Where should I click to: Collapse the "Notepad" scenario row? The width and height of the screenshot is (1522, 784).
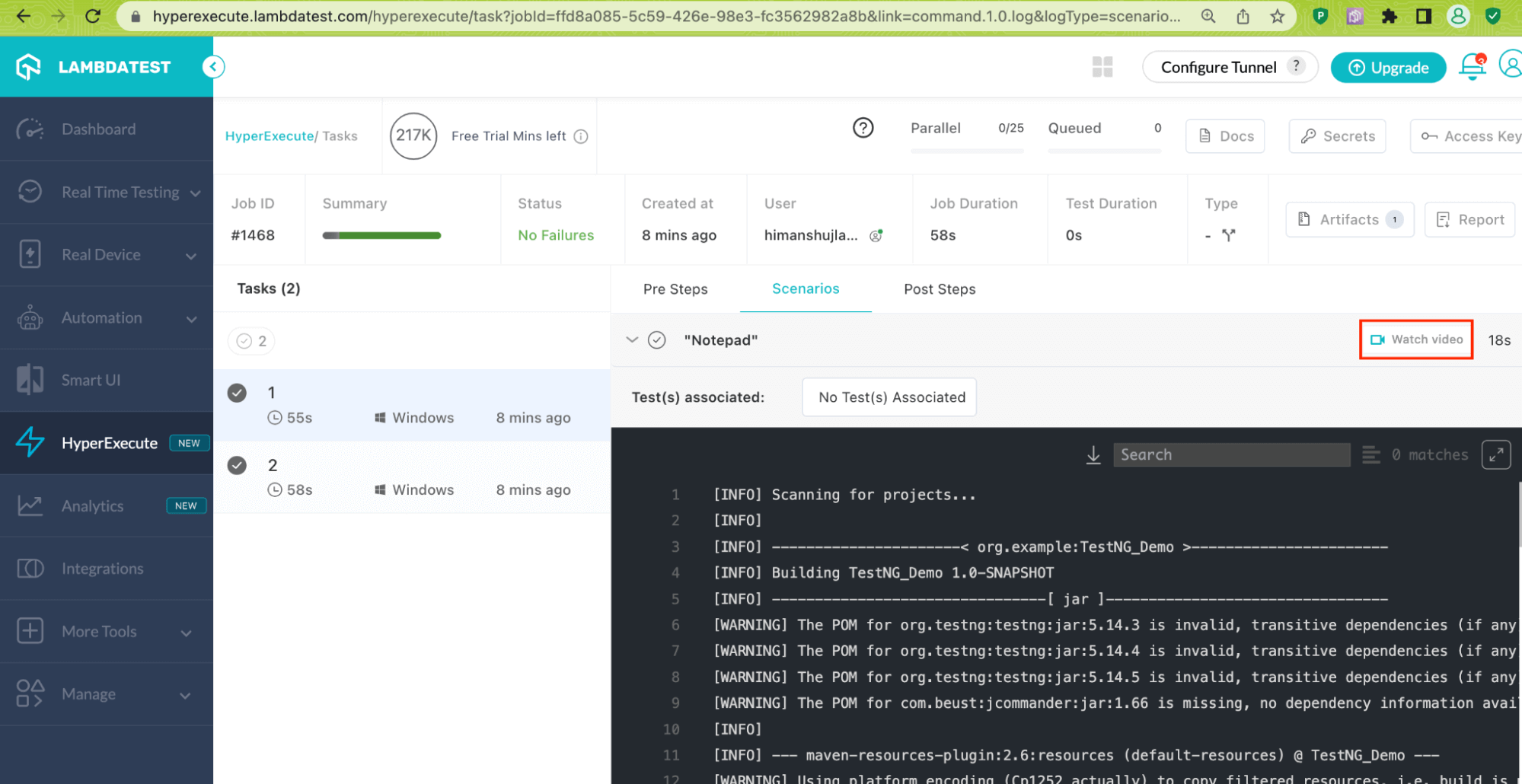[x=632, y=339]
